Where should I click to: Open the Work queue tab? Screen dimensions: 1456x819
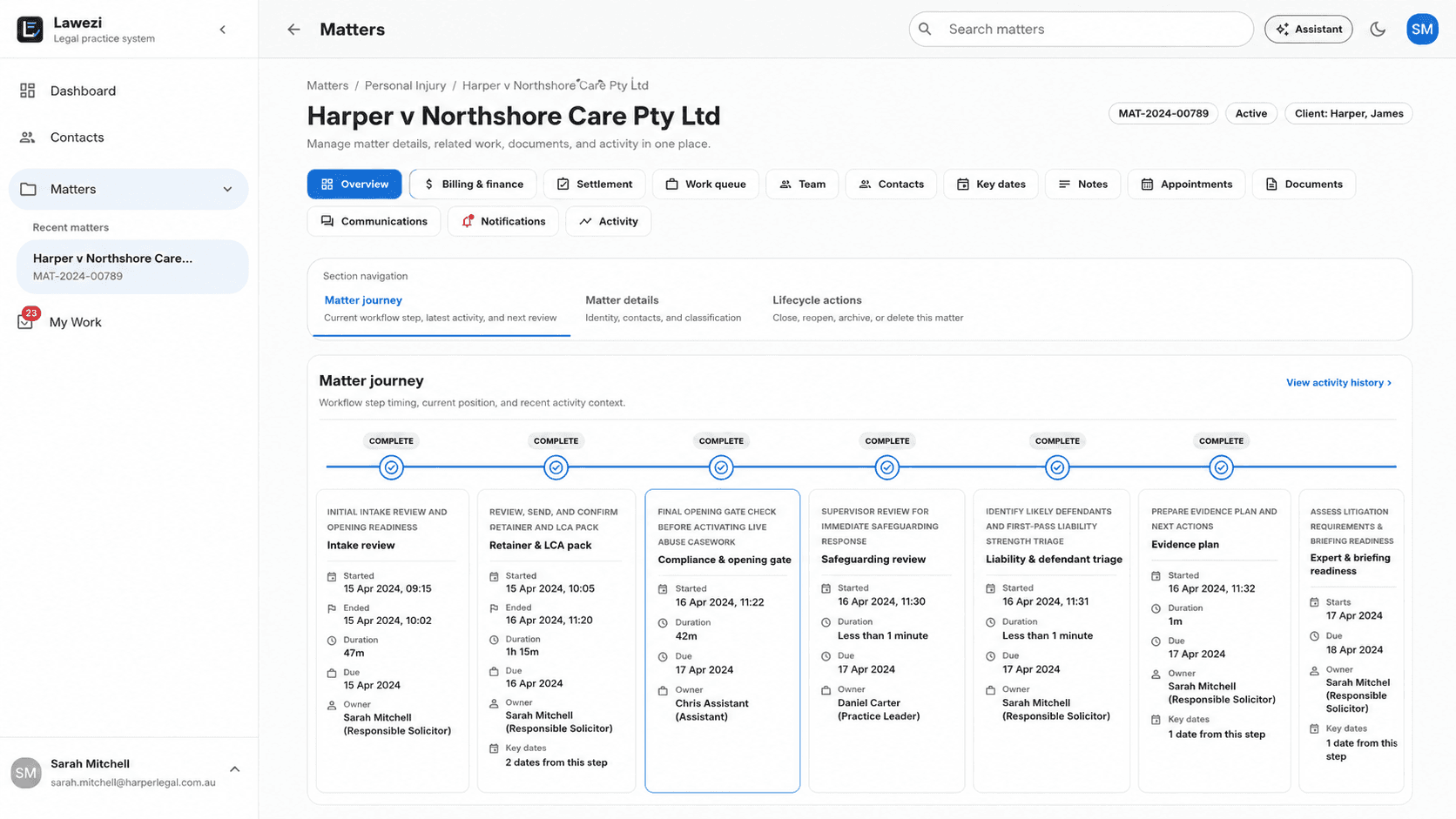point(705,184)
